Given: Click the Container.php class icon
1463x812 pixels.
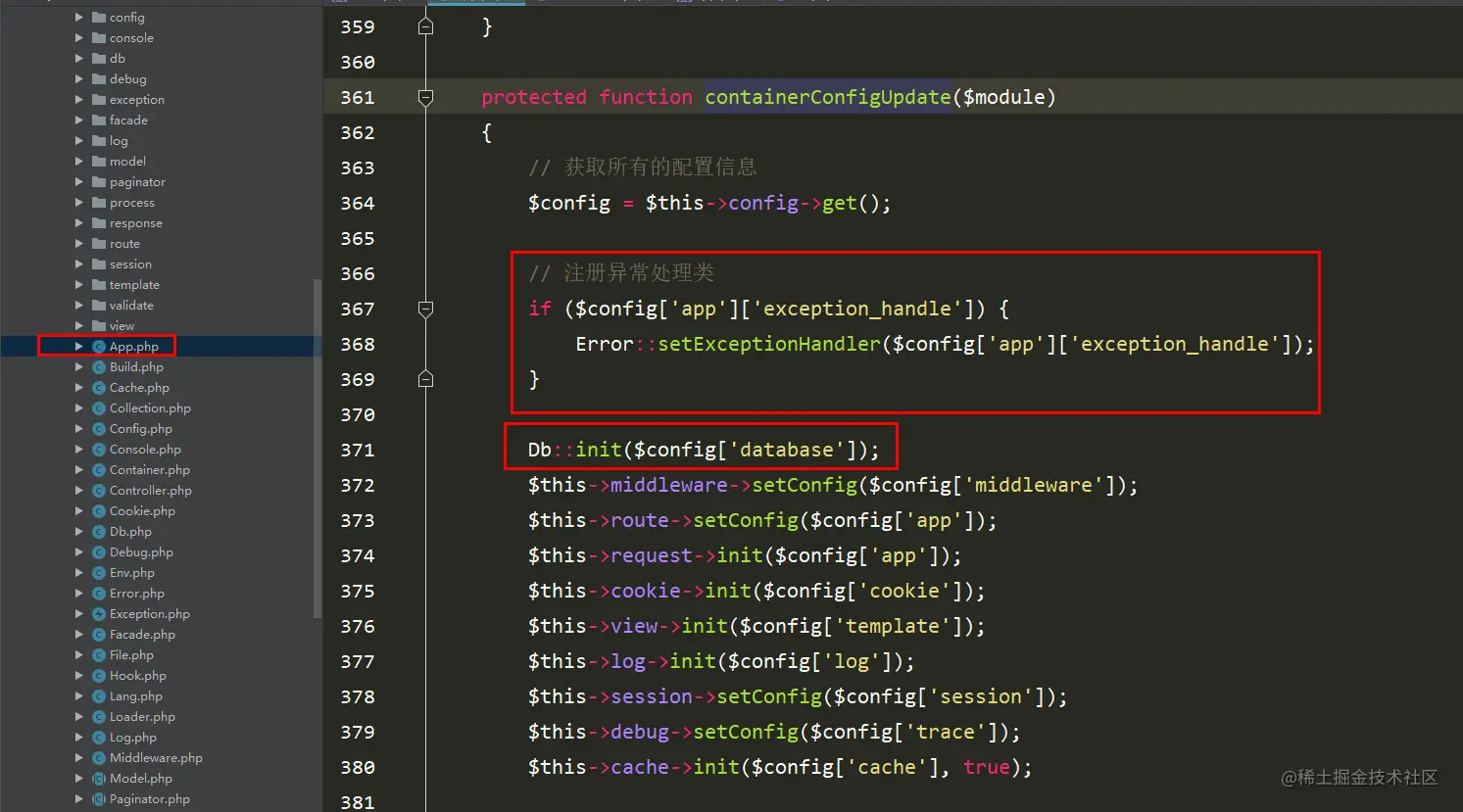Looking at the screenshot, I should pos(99,470).
